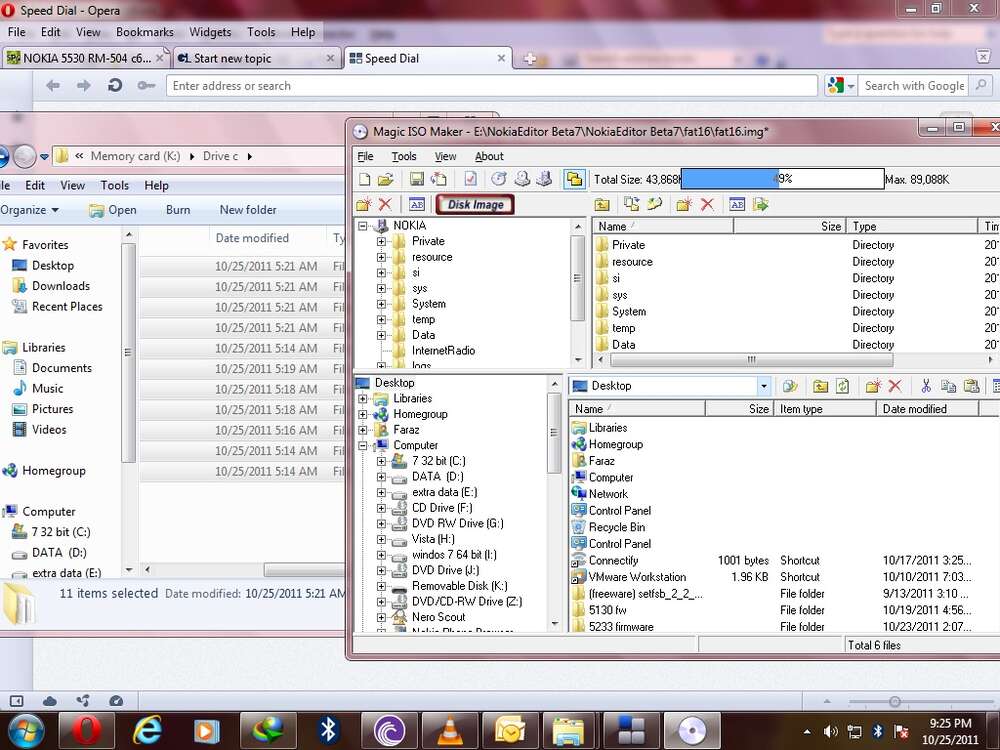Click Add files icon in image file toolbar
Screen dimensions: 1000x750
pos(632,205)
